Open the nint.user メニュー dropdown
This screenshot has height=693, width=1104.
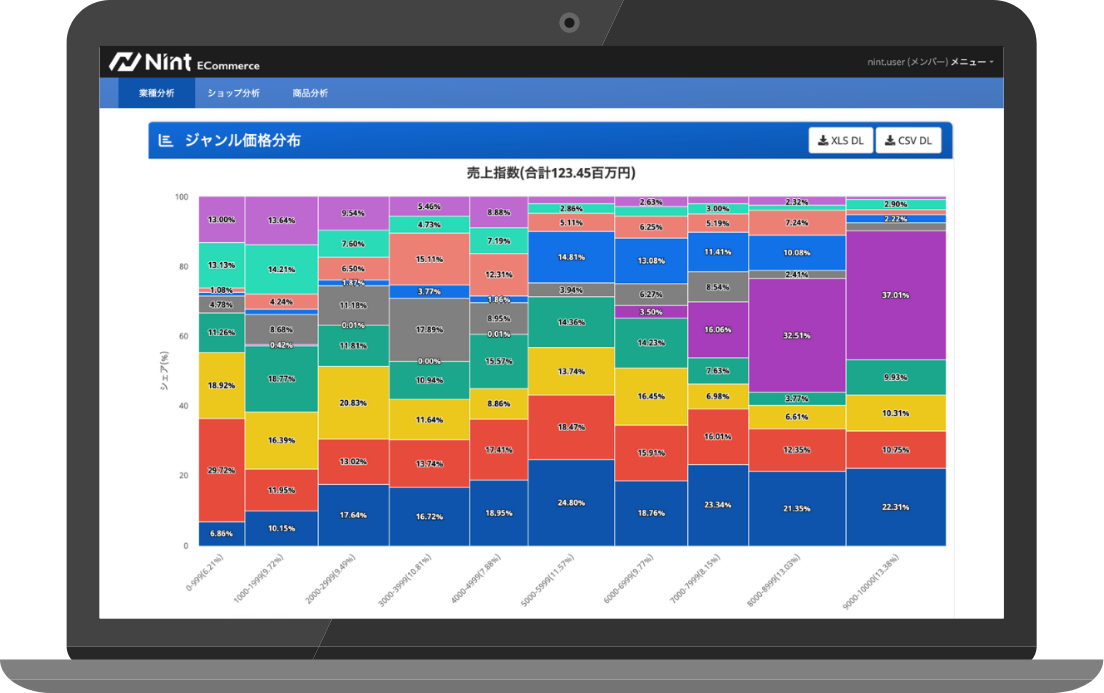click(x=930, y=63)
